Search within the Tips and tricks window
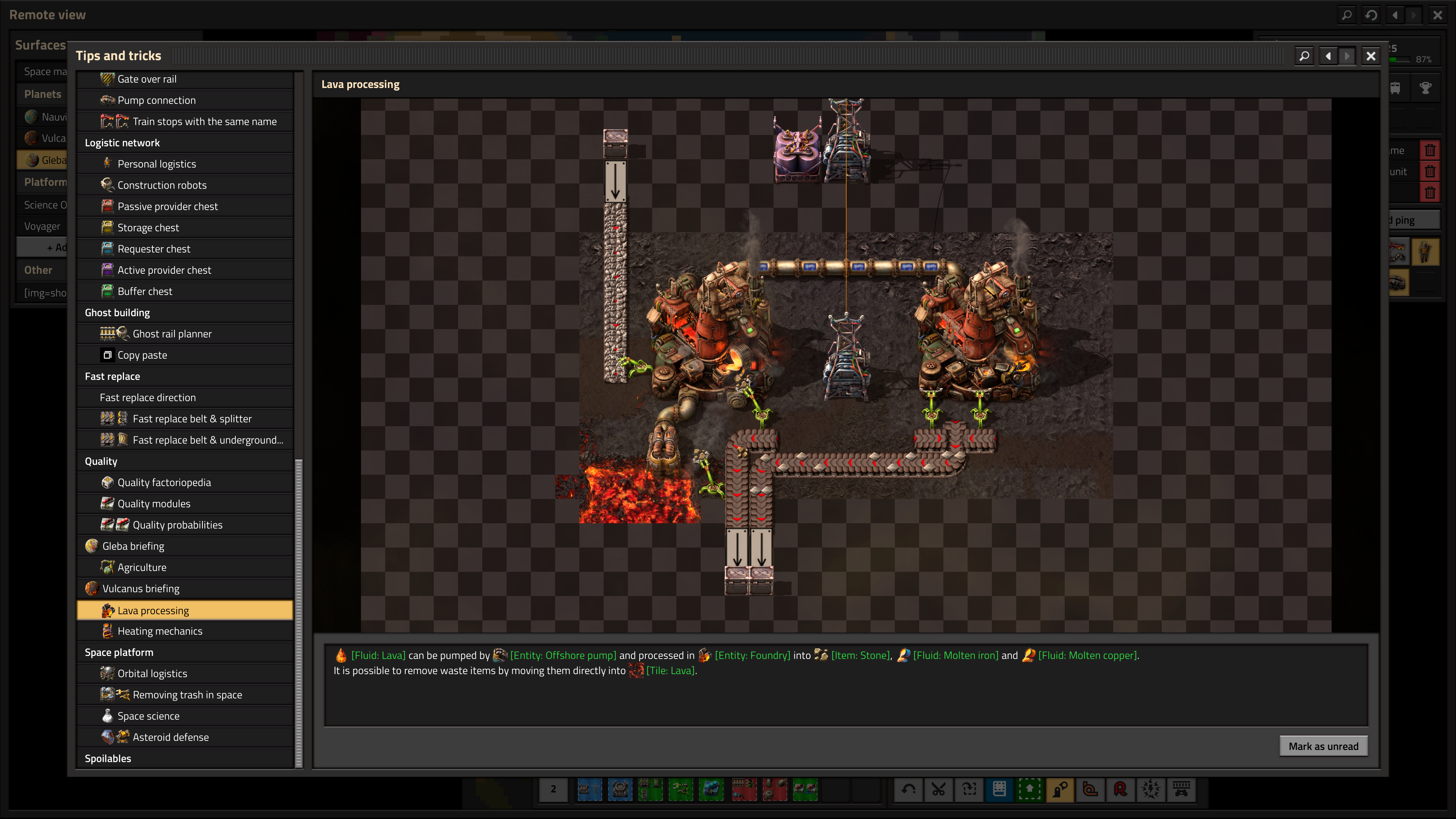Image resolution: width=1456 pixels, height=819 pixels. click(1304, 56)
